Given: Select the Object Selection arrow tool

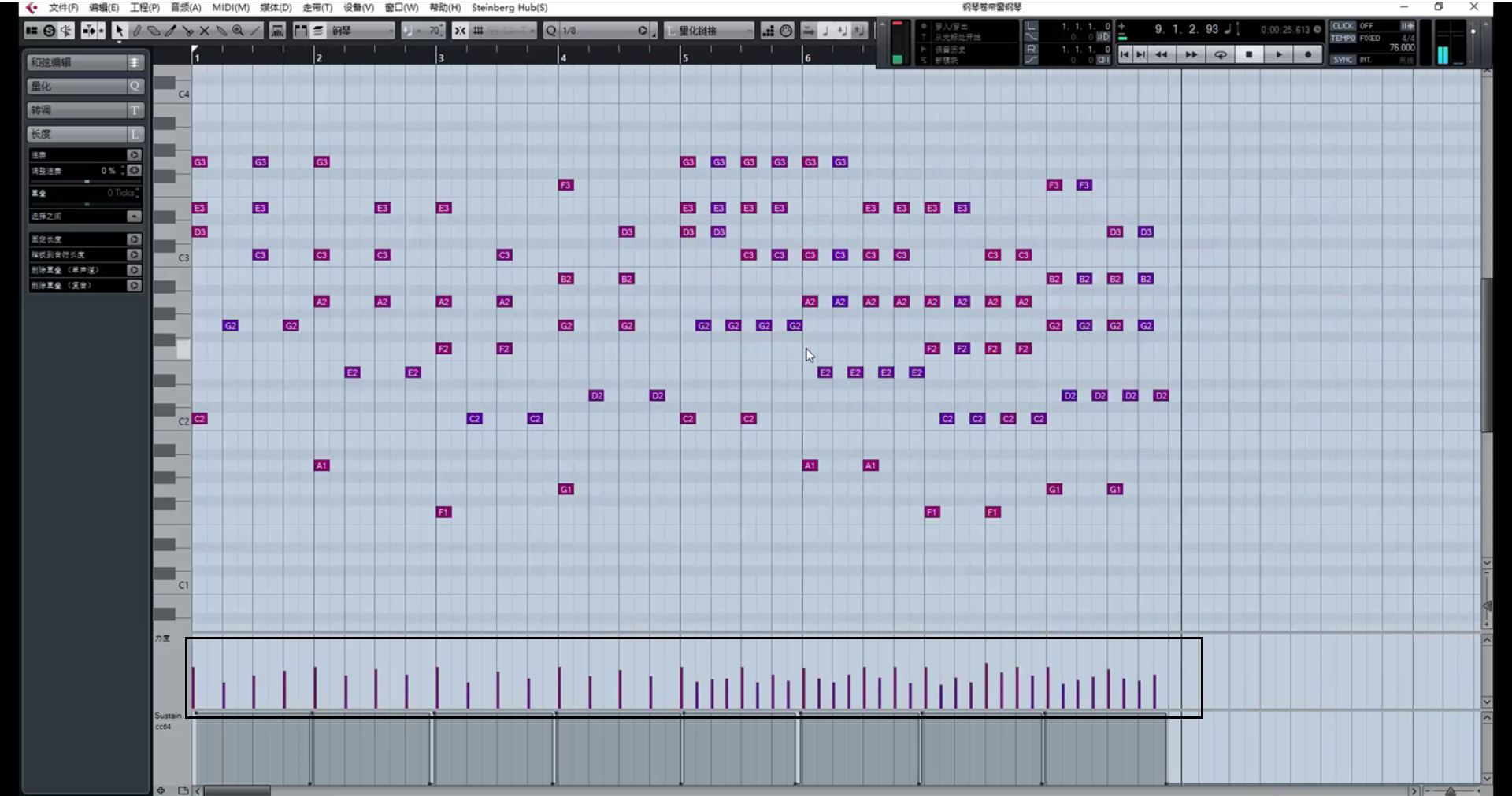Looking at the screenshot, I should [x=119, y=31].
